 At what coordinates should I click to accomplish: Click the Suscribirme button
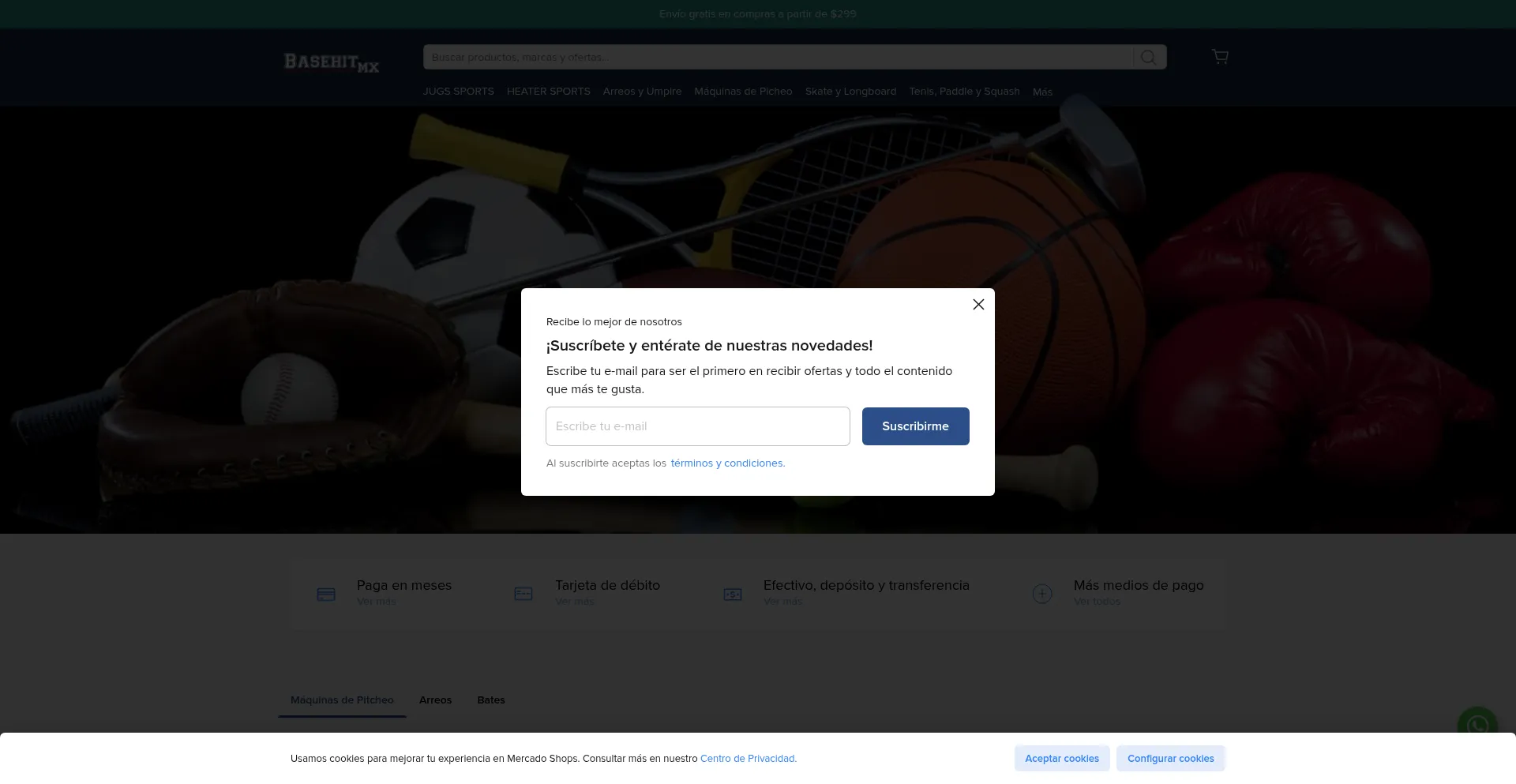coord(915,426)
